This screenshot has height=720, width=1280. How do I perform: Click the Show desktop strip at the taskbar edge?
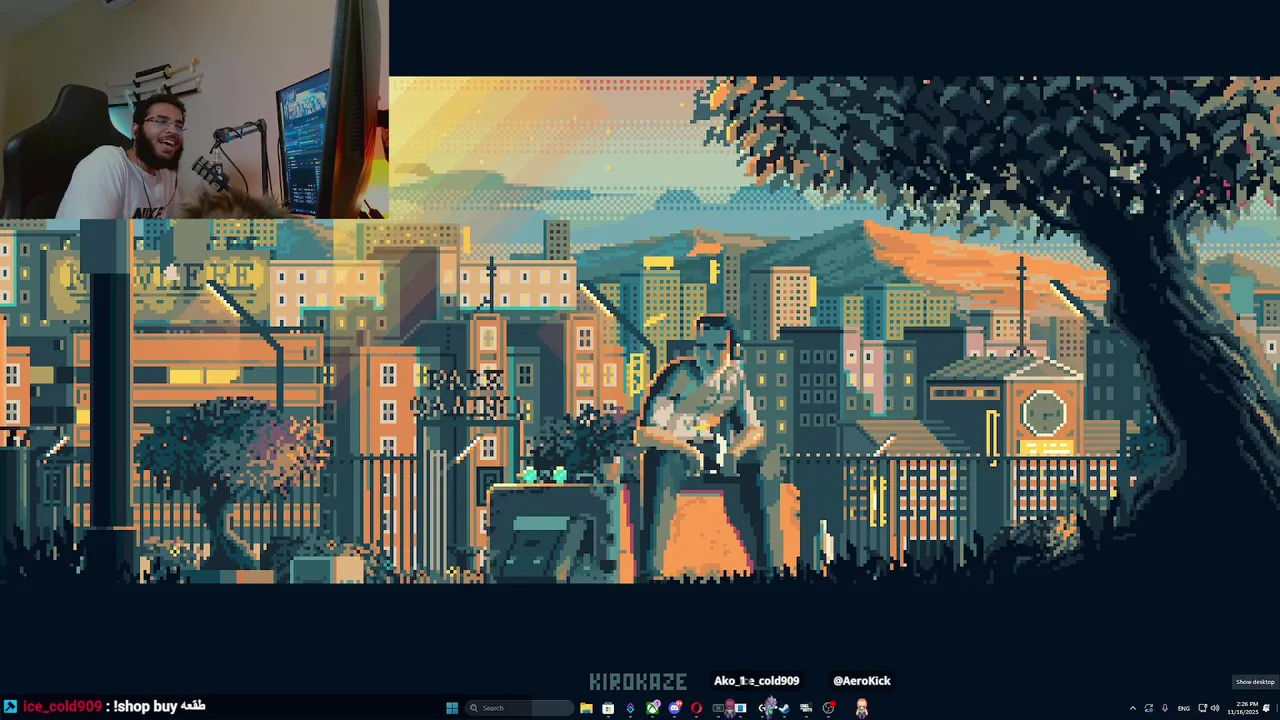pyautogui.click(x=1277, y=708)
